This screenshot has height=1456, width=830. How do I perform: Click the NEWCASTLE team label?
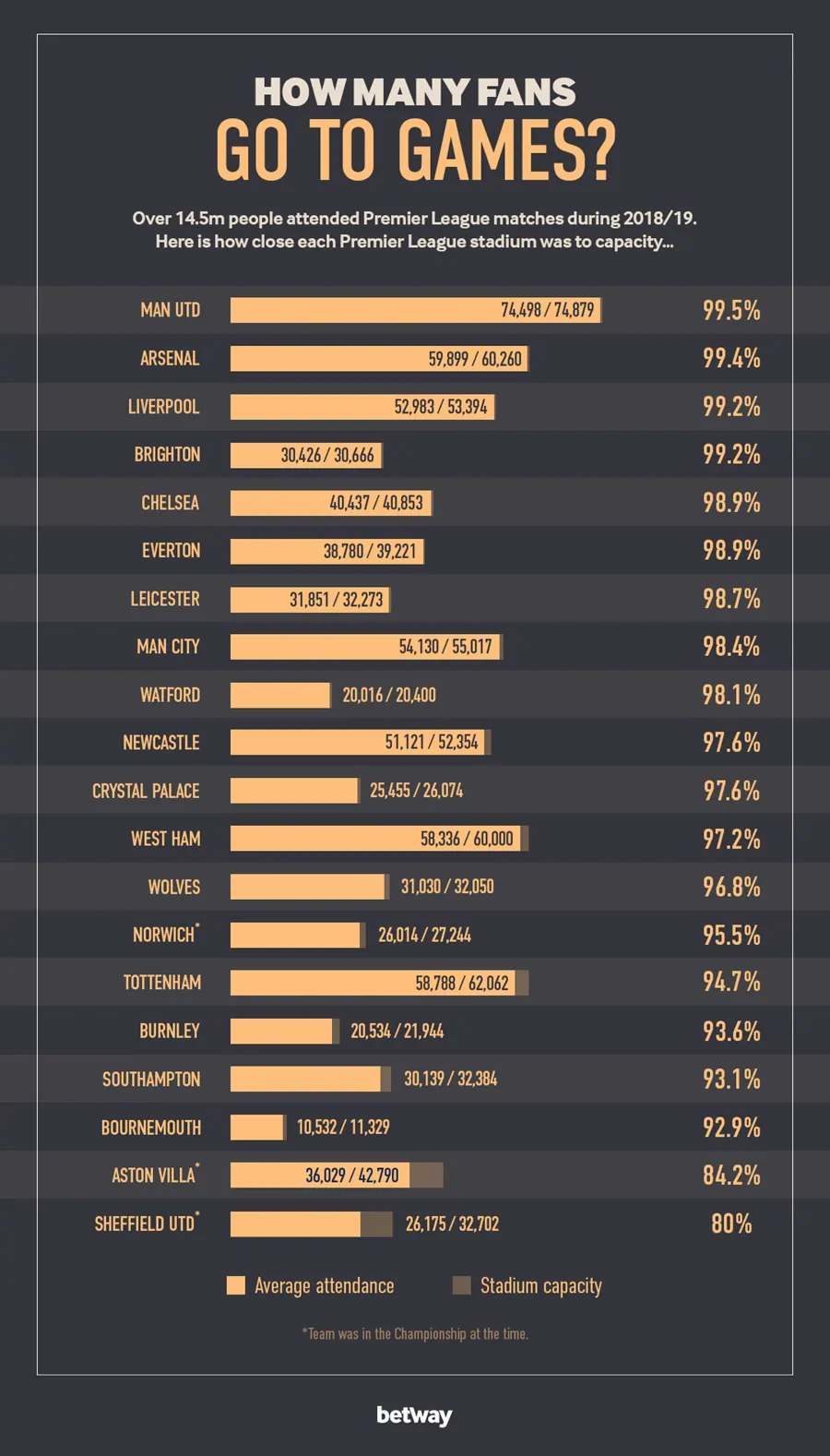pyautogui.click(x=160, y=743)
